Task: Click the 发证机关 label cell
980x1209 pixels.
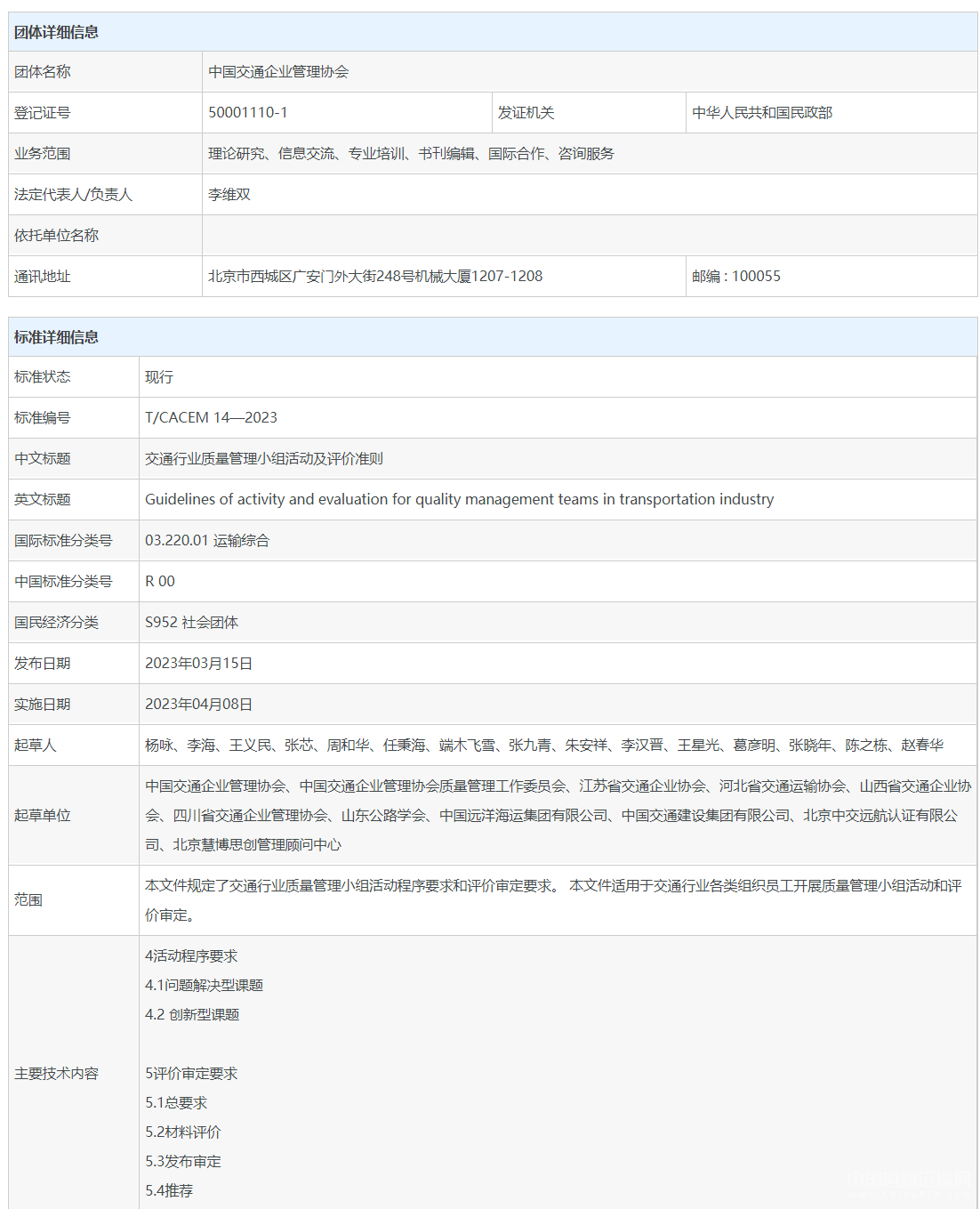Action: (x=589, y=113)
